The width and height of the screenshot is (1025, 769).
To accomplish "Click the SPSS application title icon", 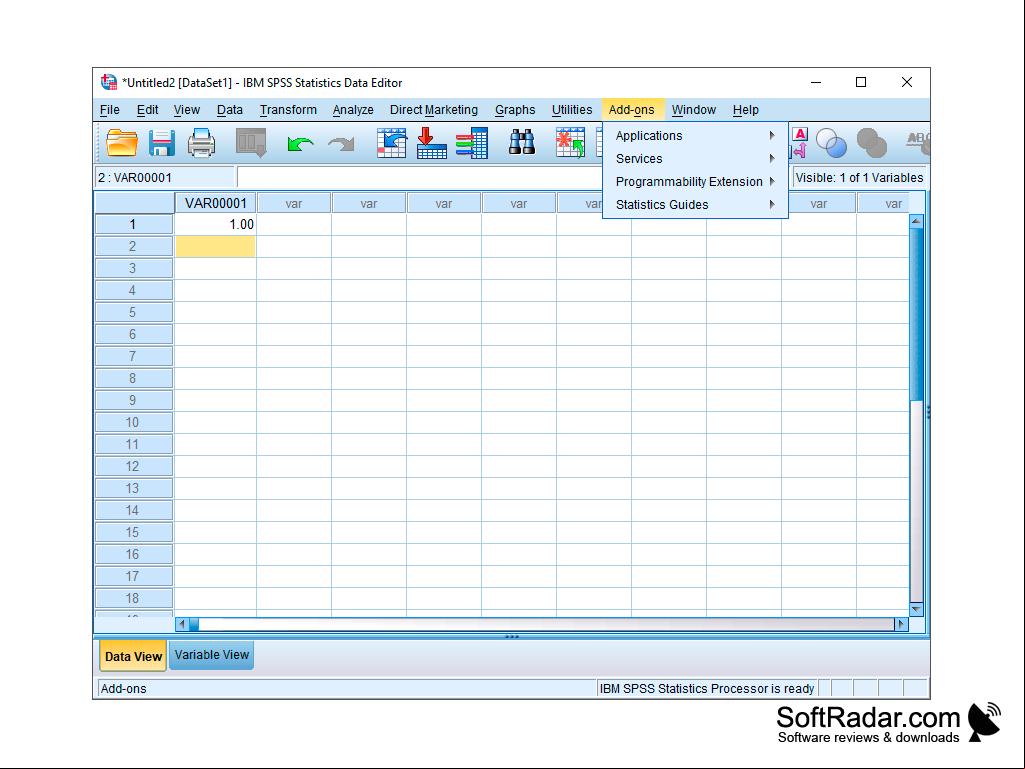I will tap(109, 82).
